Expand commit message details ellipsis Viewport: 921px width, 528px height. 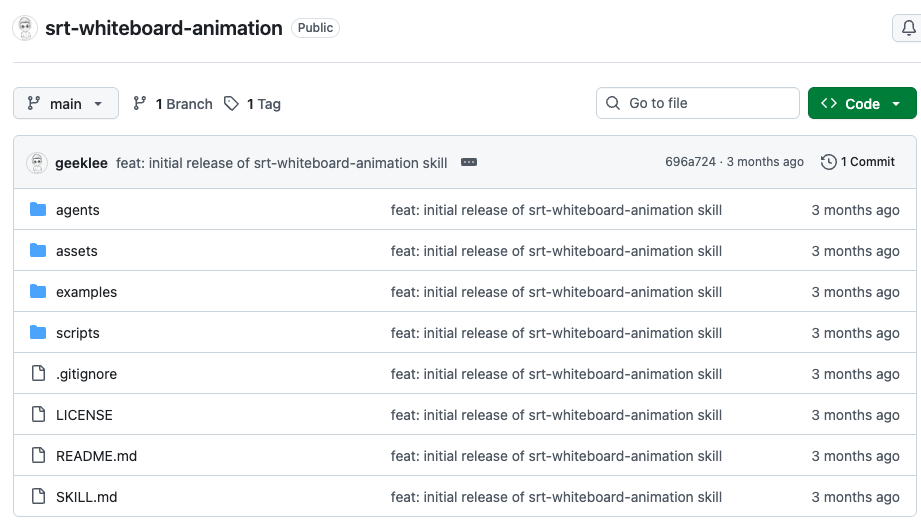pyautogui.click(x=469, y=162)
